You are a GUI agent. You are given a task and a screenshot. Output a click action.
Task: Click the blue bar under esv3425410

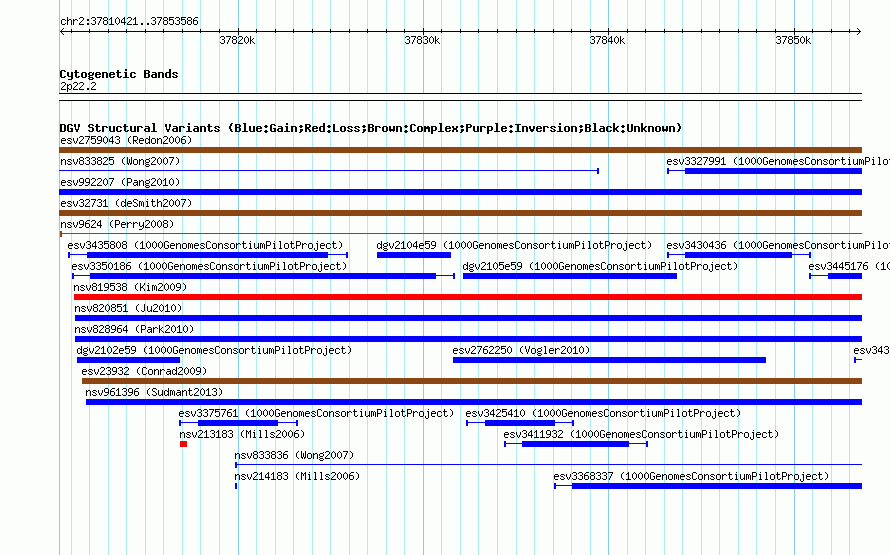(520, 423)
